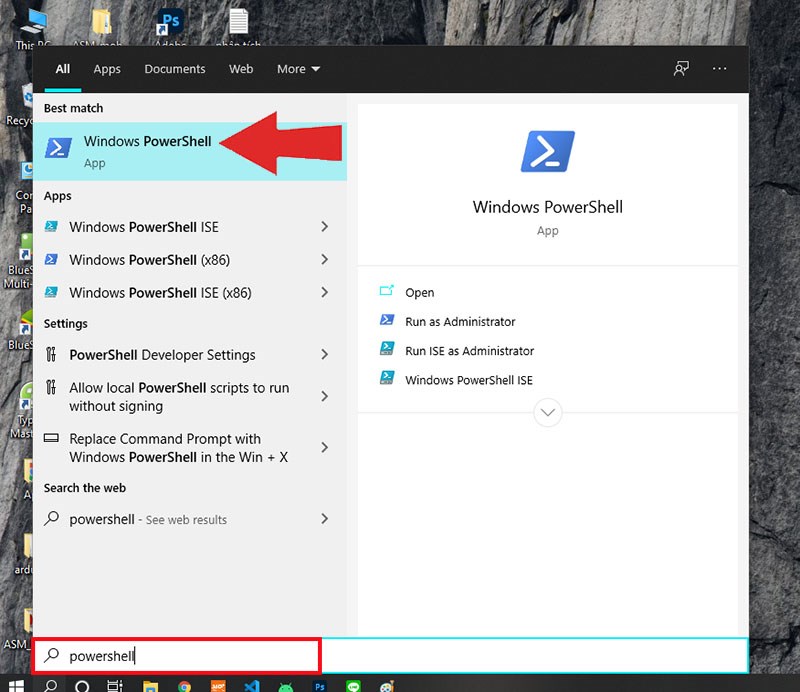Expand Replace Command Prompt setting arrow
Image resolution: width=800 pixels, height=692 pixels.
pyautogui.click(x=324, y=448)
